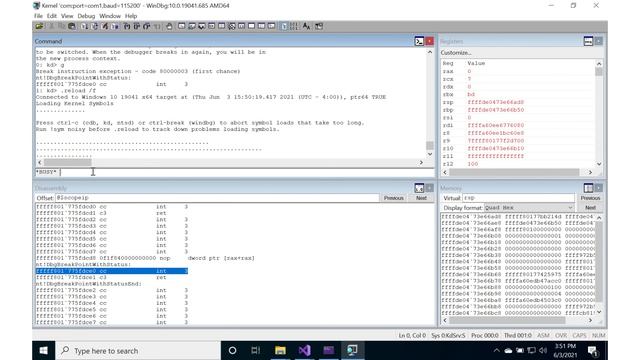Open the Command window from toolbar
This screenshot has height=360, width=640.
(x=182, y=27)
